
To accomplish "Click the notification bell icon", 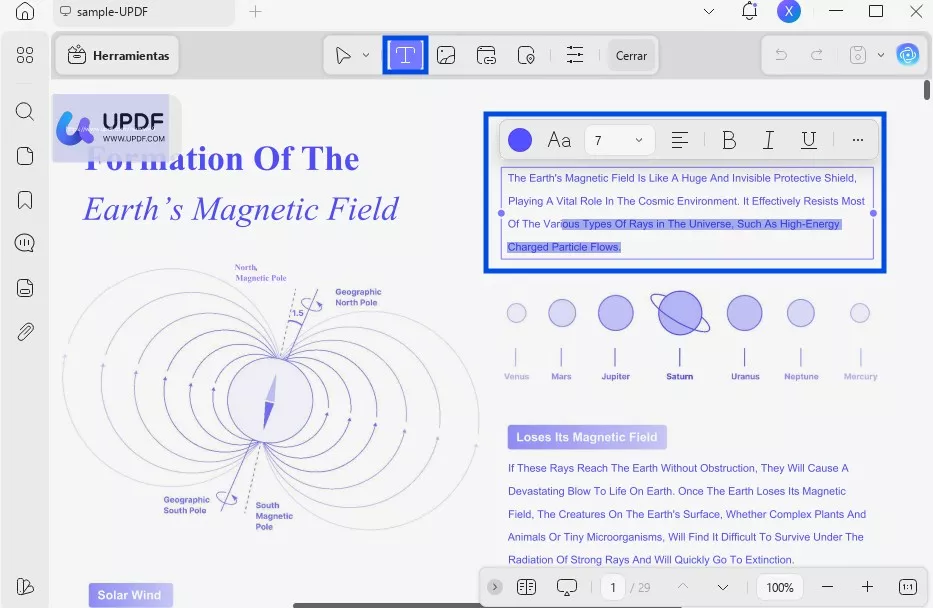I will click(x=749, y=12).
